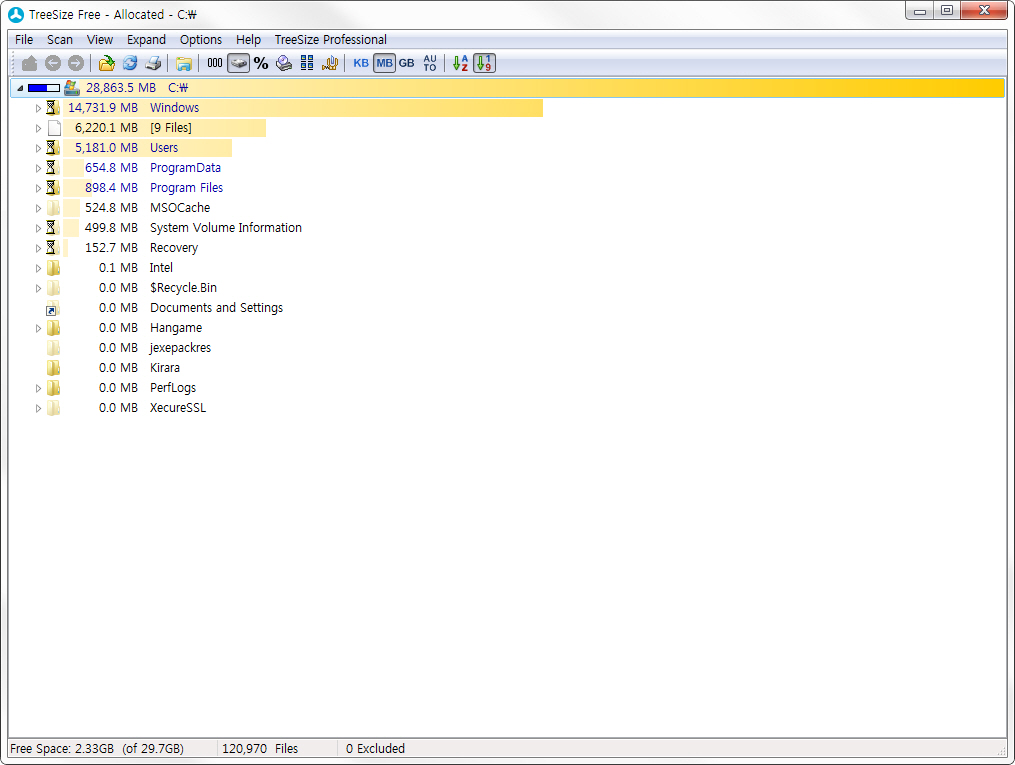Open the Options menu
The height and width of the screenshot is (765, 1015).
pyautogui.click(x=201, y=39)
